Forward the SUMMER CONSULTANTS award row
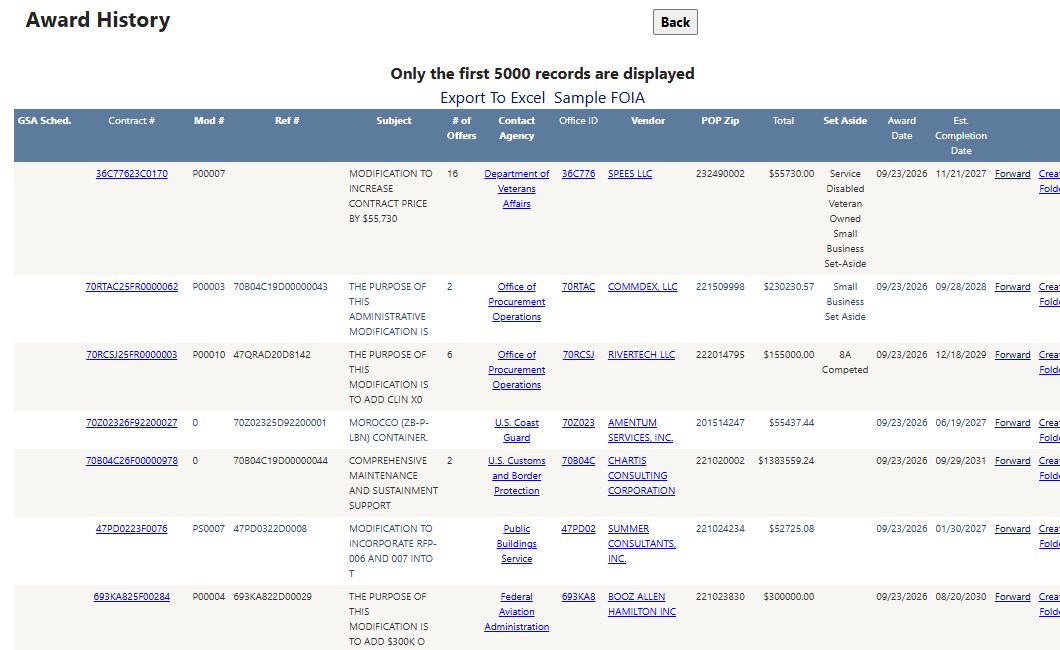Viewport: 1060px width, 650px height. pyautogui.click(x=1013, y=529)
